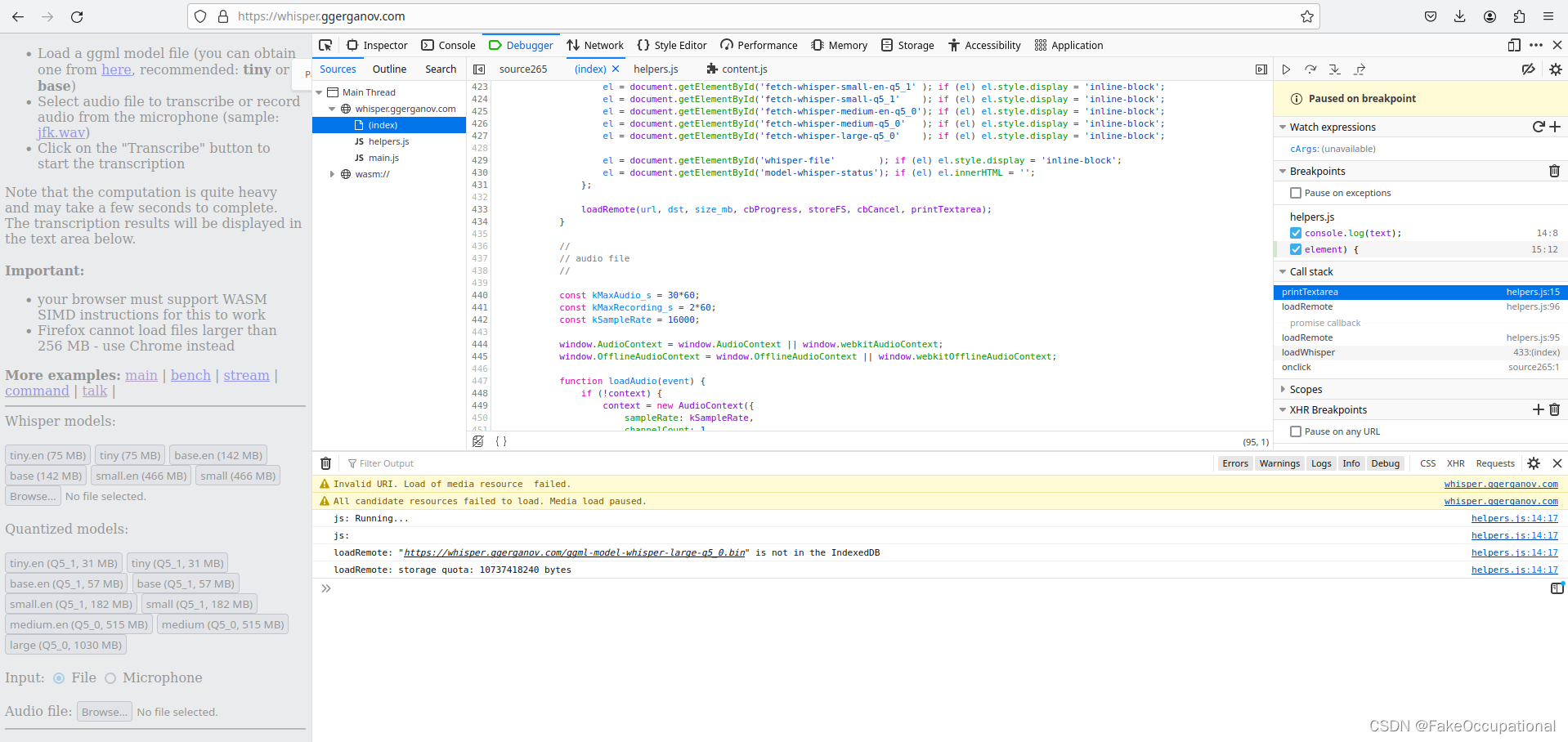Click the tiny.en (75 MB) model button
This screenshot has height=742, width=1568.
(47, 455)
